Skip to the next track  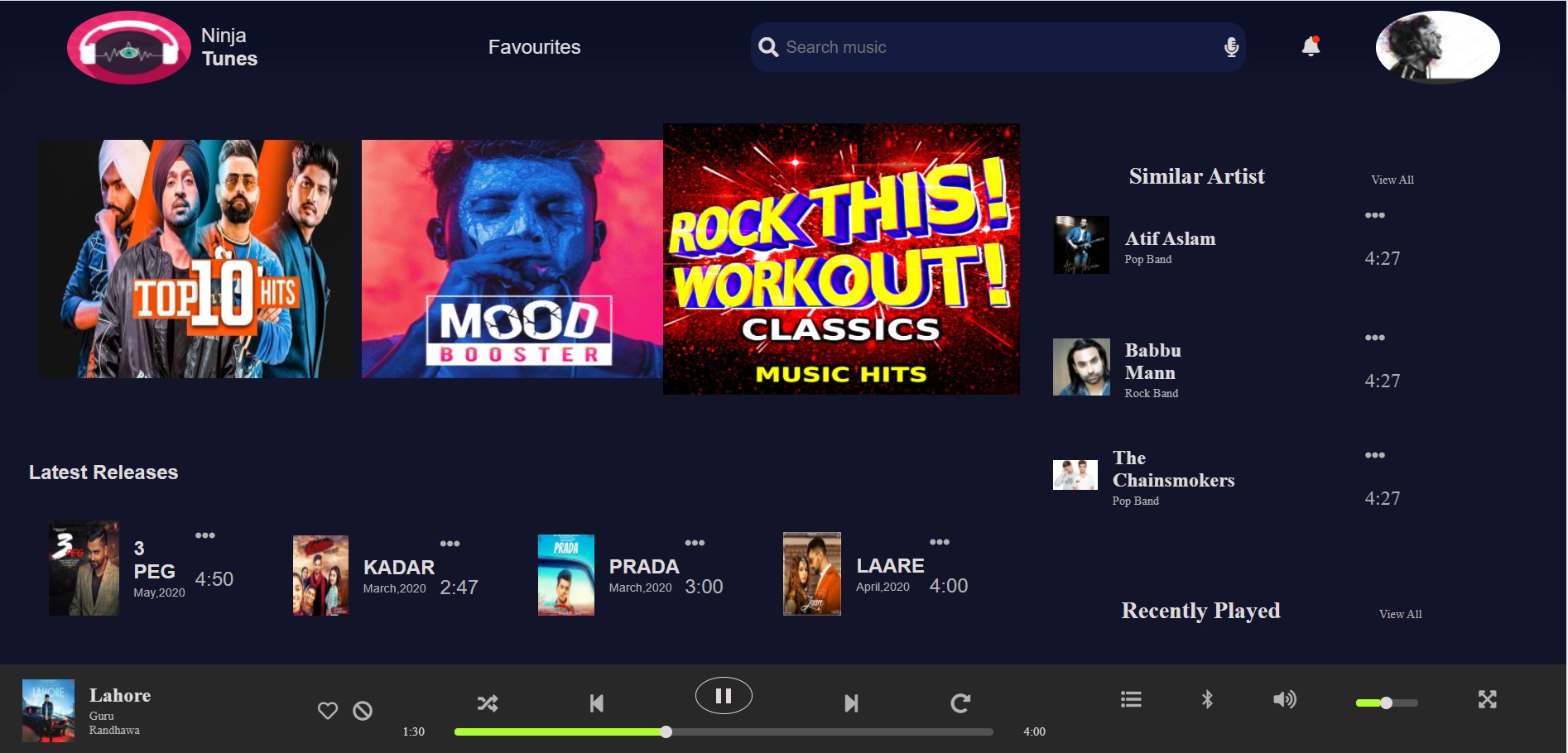tap(851, 703)
